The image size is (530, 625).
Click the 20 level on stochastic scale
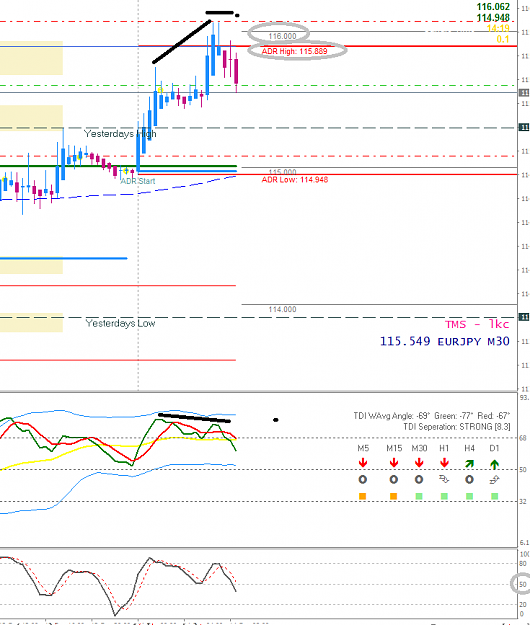(x=523, y=604)
